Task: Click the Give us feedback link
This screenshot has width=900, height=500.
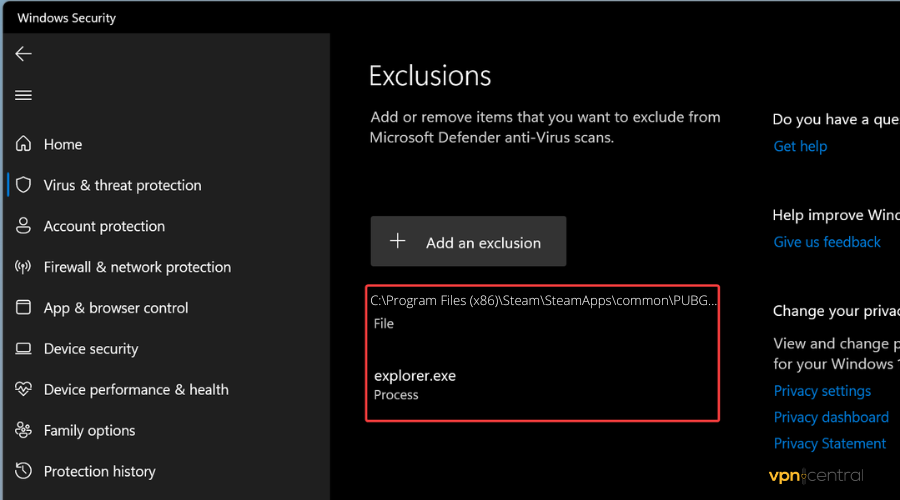Action: [x=826, y=242]
